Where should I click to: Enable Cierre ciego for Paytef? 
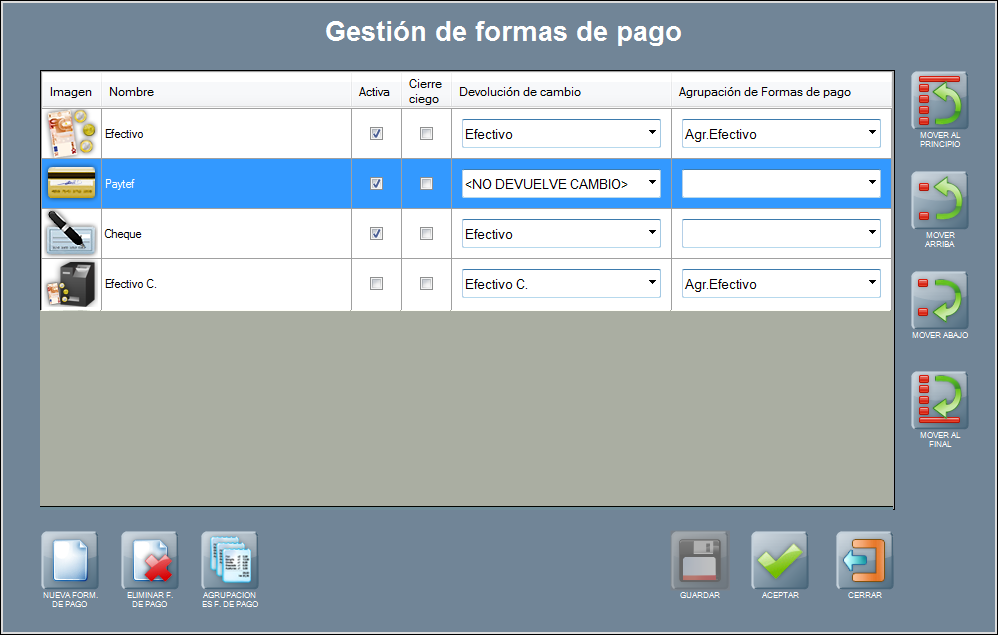(426, 184)
